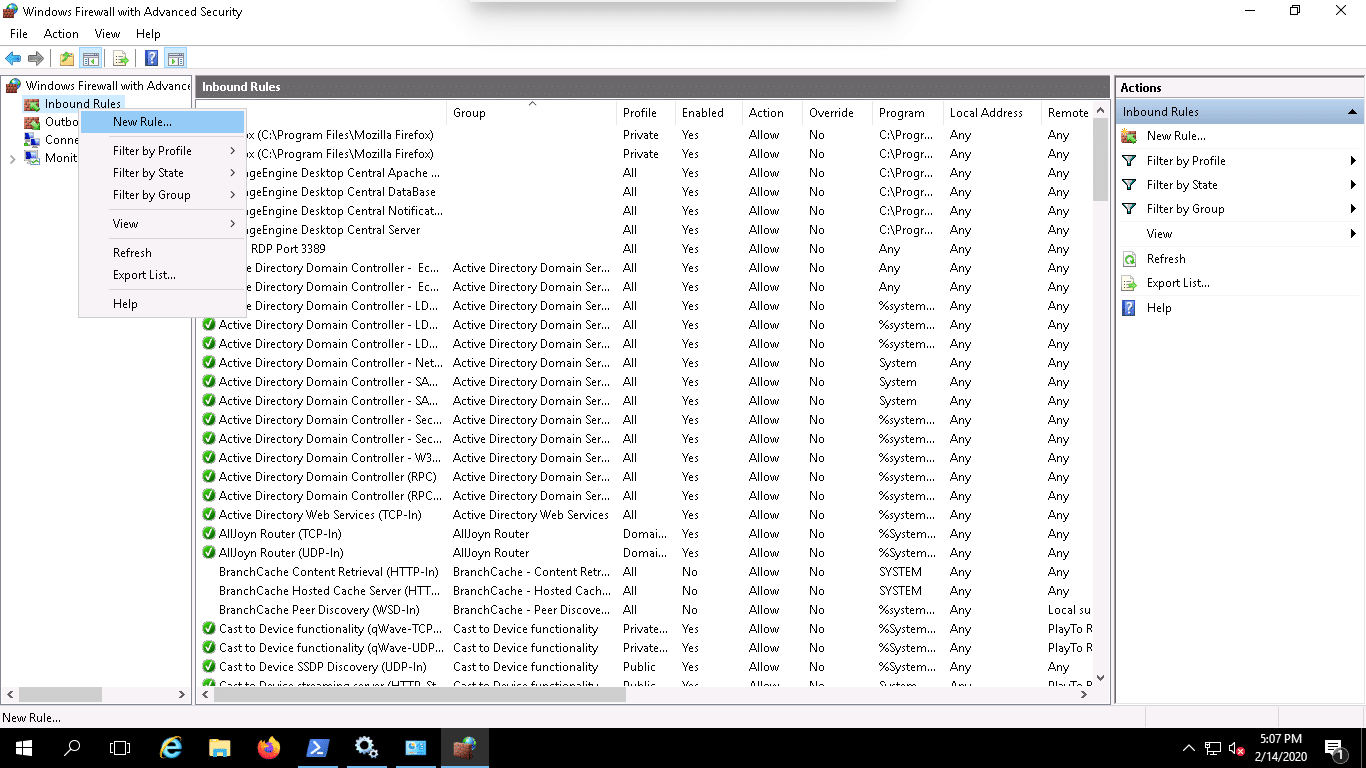Viewport: 1366px width, 768px height.
Task: Click the Back arrow in the toolbar
Action: [x=13, y=59]
